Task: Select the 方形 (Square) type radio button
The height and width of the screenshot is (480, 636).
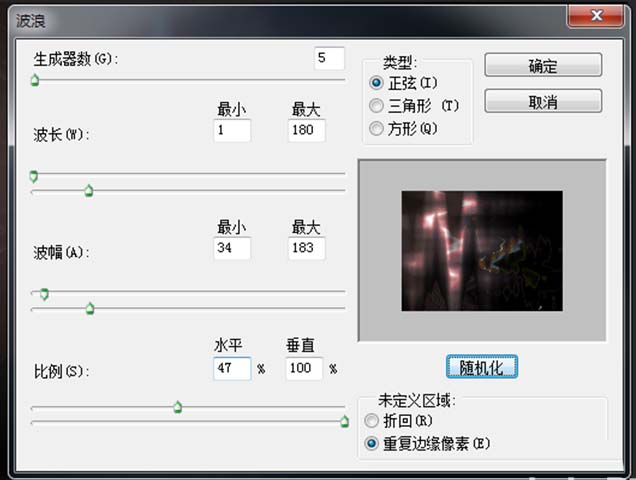Action: pyautogui.click(x=376, y=129)
